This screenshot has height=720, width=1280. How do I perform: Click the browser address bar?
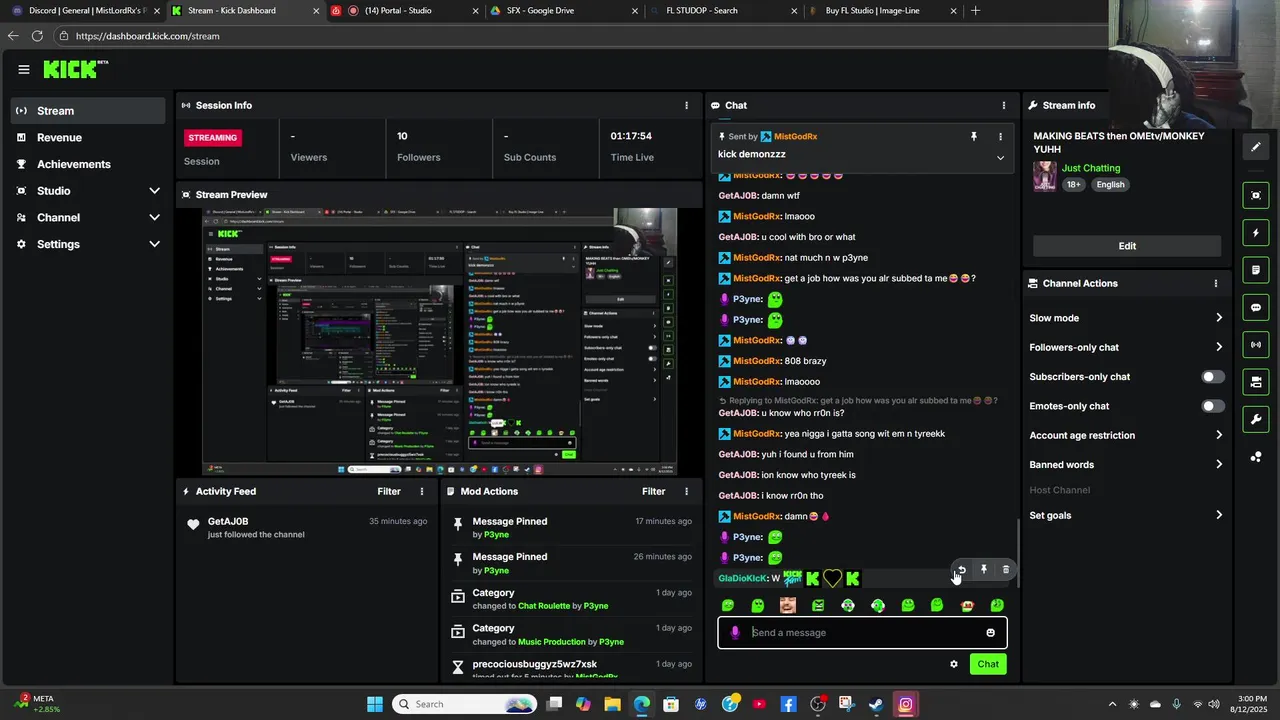[580, 36]
